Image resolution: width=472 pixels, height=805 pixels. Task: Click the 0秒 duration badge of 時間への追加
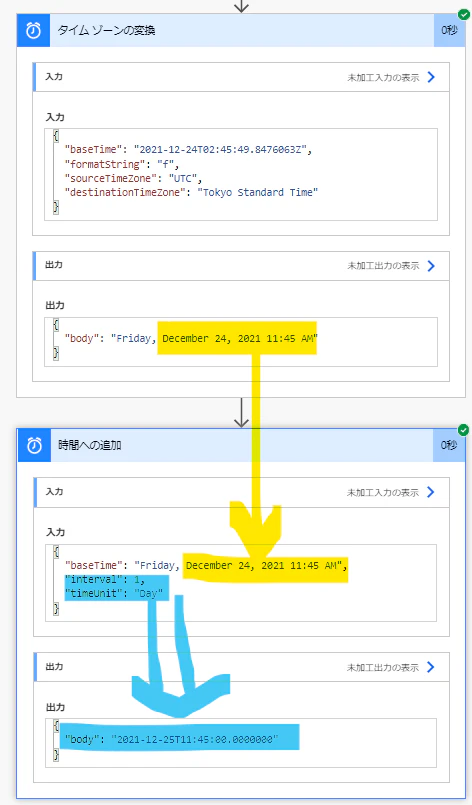coord(449,445)
